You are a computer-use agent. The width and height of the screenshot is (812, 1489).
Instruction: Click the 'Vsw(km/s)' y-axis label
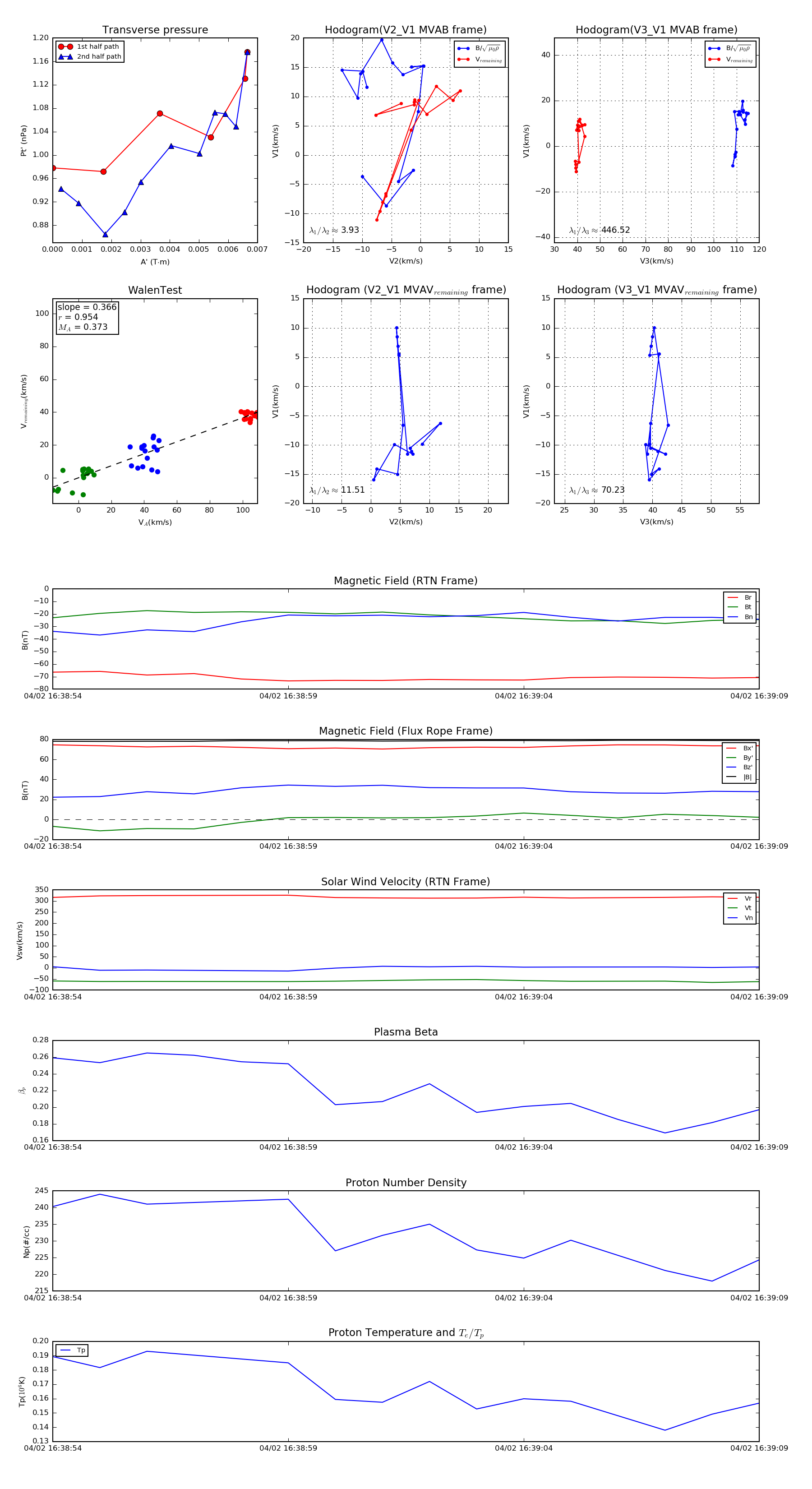pos(20,940)
